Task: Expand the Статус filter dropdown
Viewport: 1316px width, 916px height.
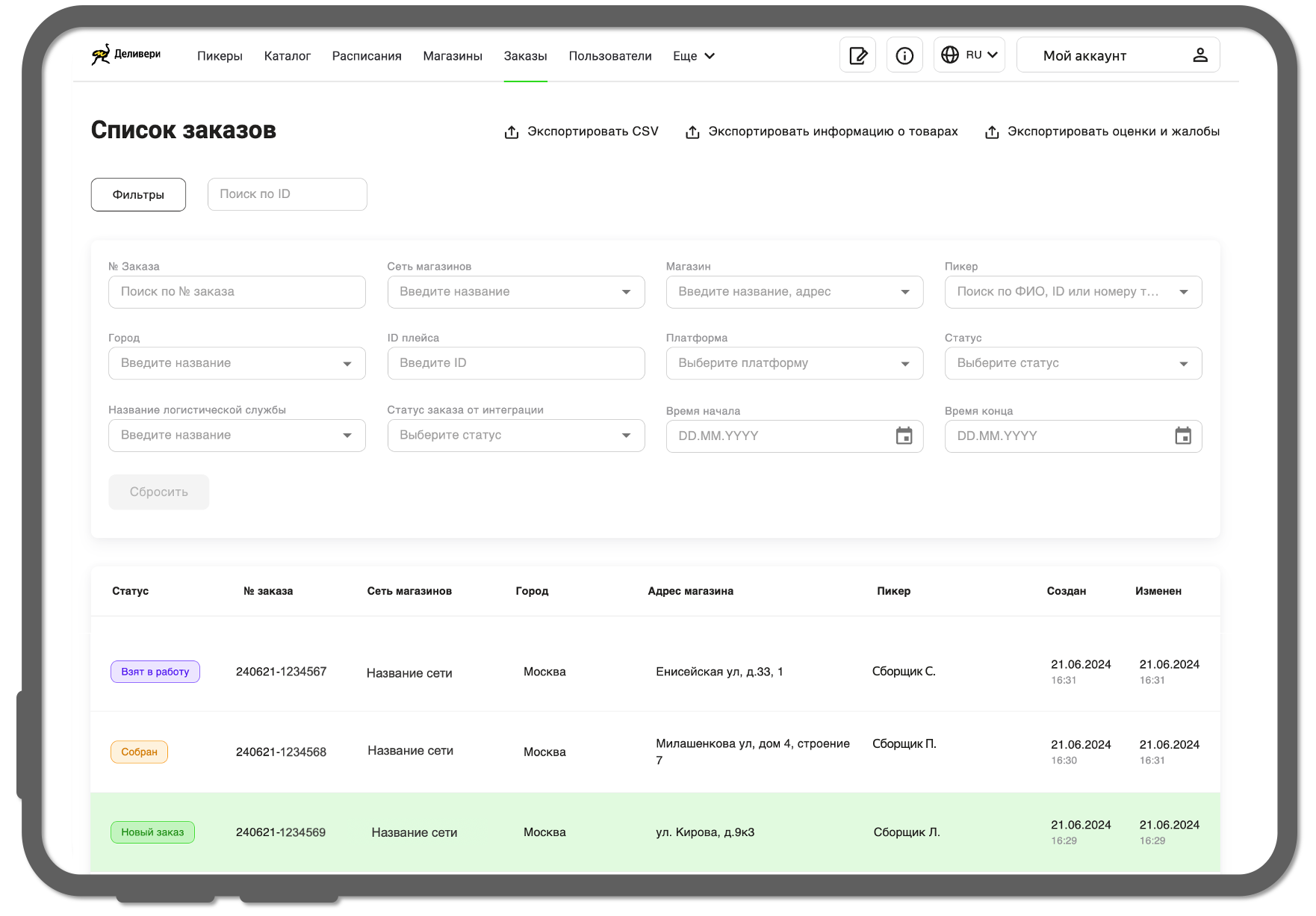Action: 1183,364
